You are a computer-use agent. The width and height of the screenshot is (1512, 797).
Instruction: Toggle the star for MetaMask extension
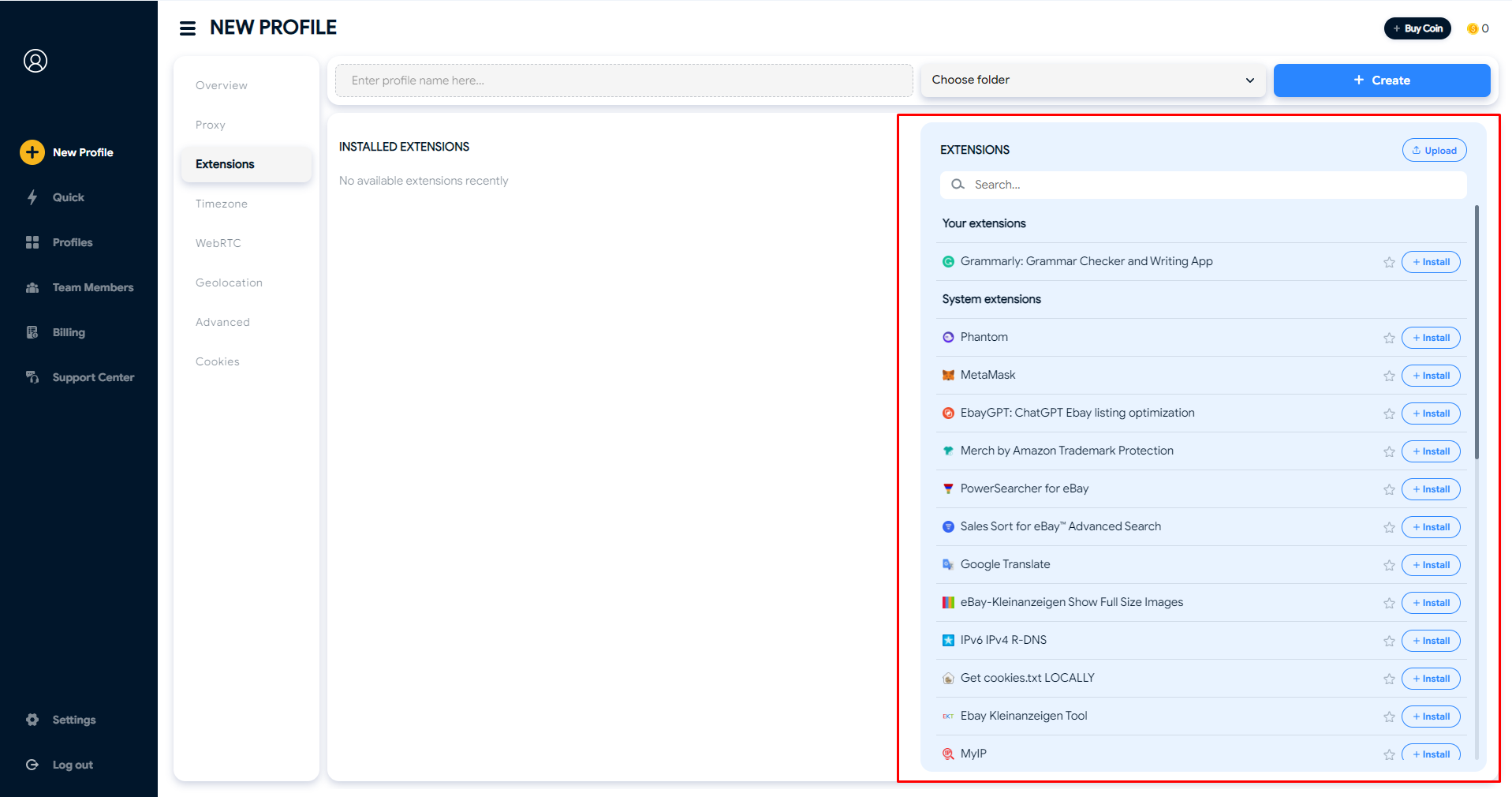[1389, 376]
